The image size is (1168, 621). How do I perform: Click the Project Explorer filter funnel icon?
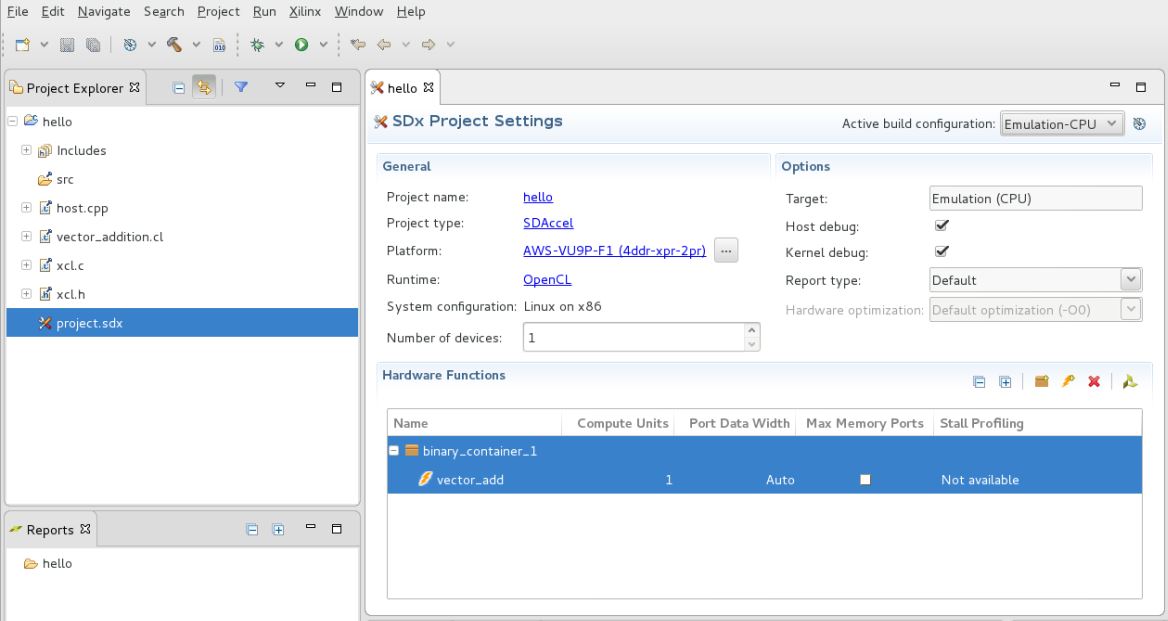[241, 87]
